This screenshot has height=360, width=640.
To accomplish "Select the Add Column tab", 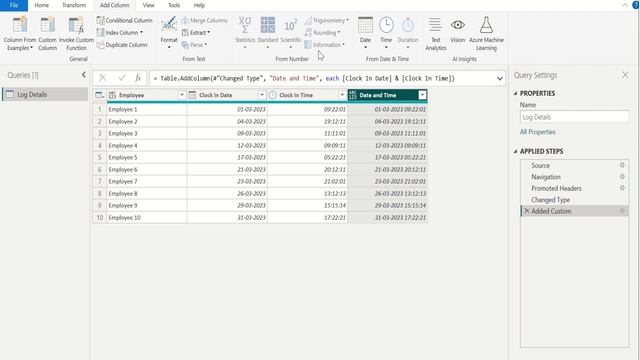I will pos(115,5).
